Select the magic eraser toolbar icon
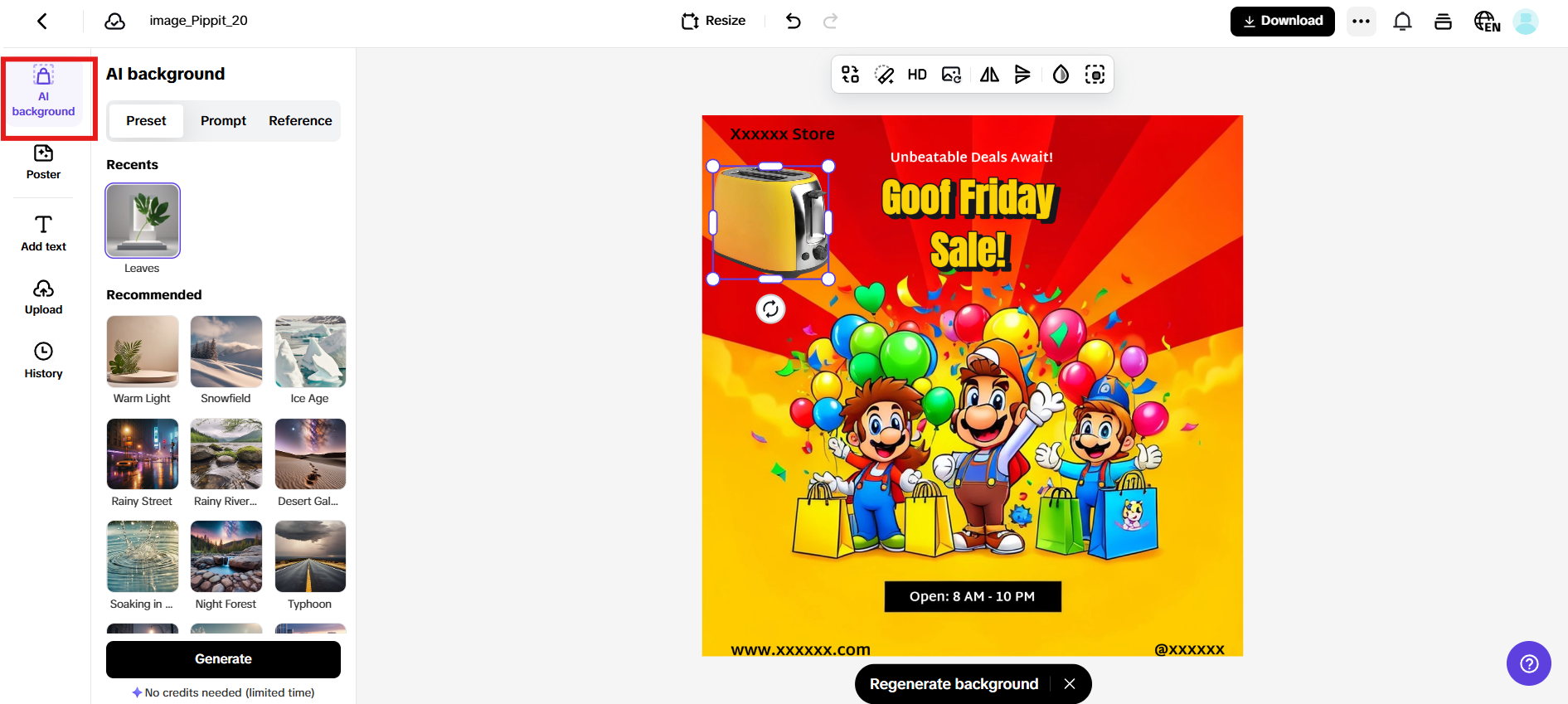1568x704 pixels. tap(884, 75)
